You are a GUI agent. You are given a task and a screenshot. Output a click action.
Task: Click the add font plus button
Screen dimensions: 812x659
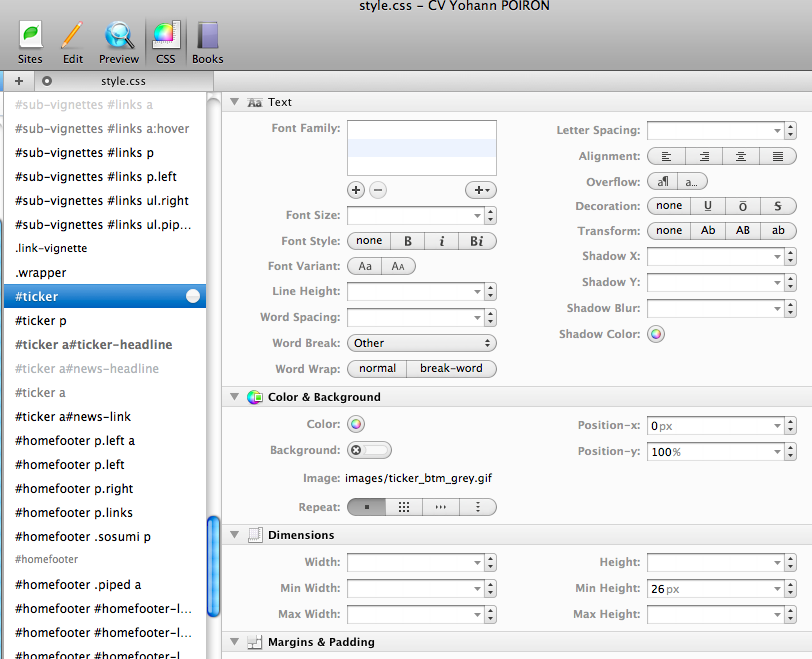(x=356, y=190)
